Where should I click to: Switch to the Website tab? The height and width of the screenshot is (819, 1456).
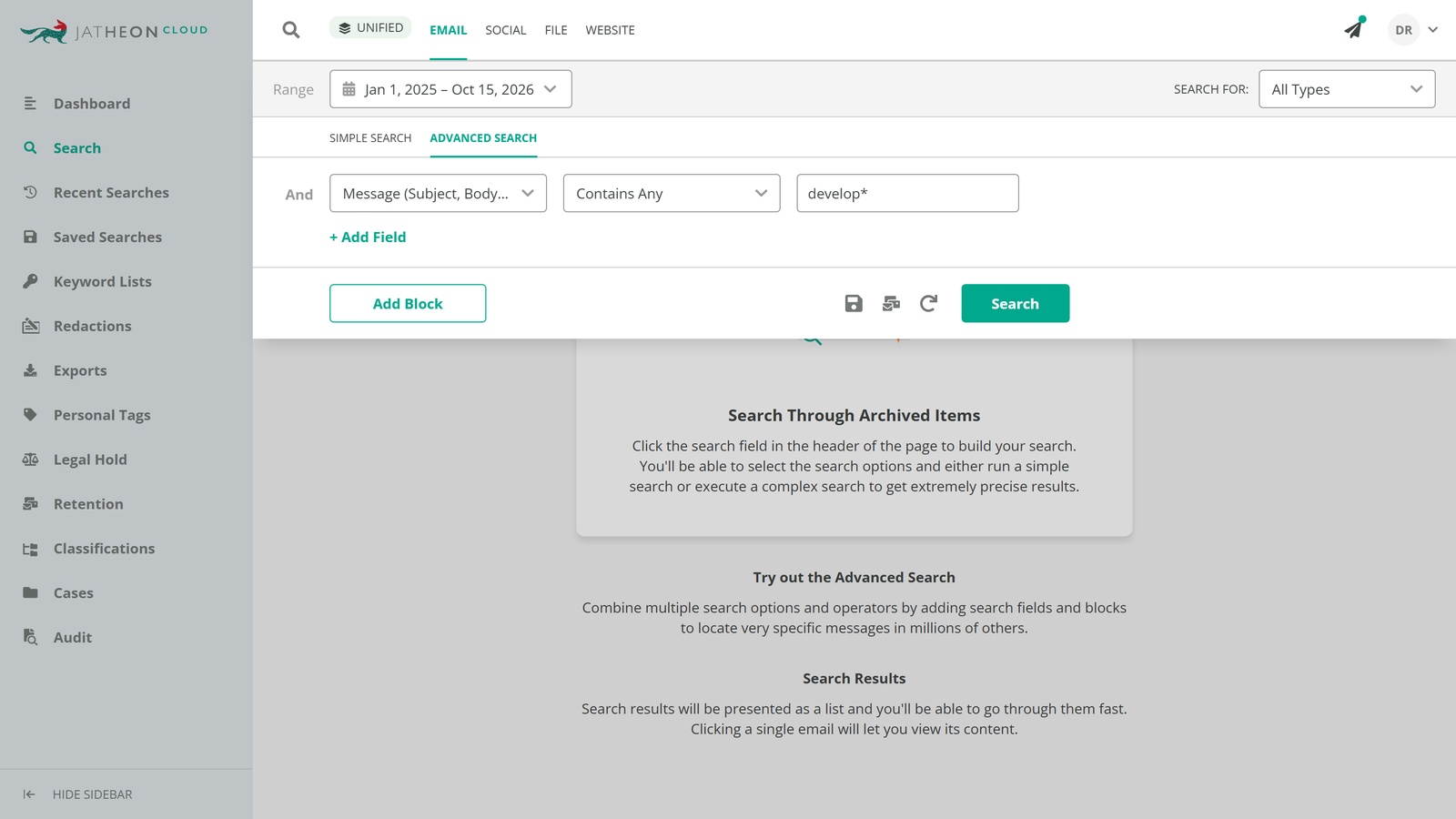(611, 30)
